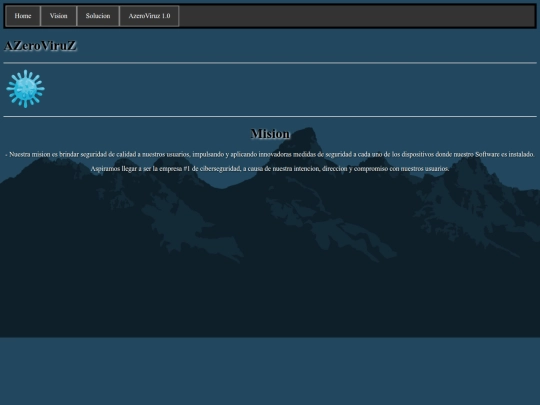Click the Mision heading

[270, 134]
